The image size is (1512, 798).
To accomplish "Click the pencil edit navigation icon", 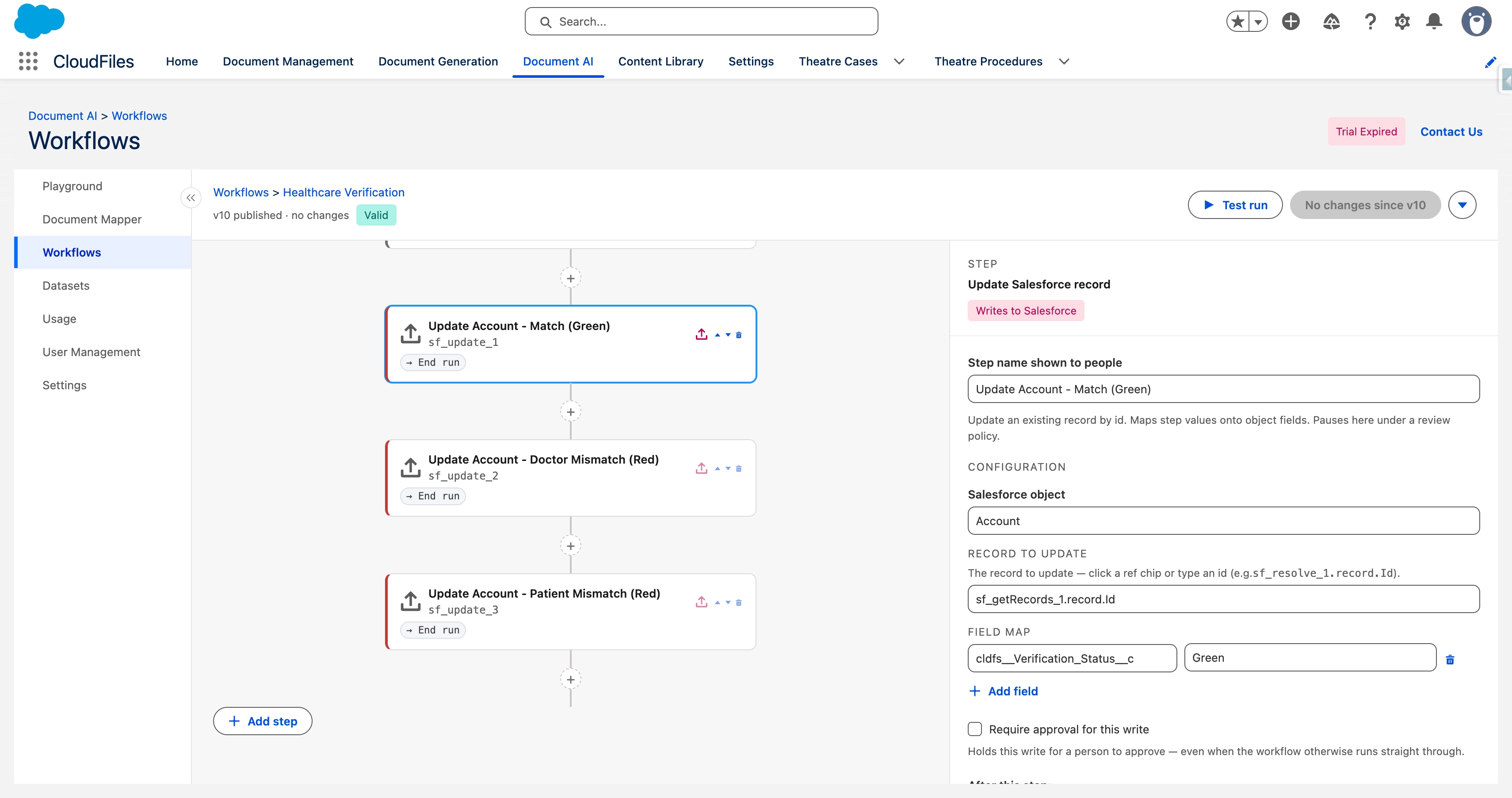I will point(1490,61).
